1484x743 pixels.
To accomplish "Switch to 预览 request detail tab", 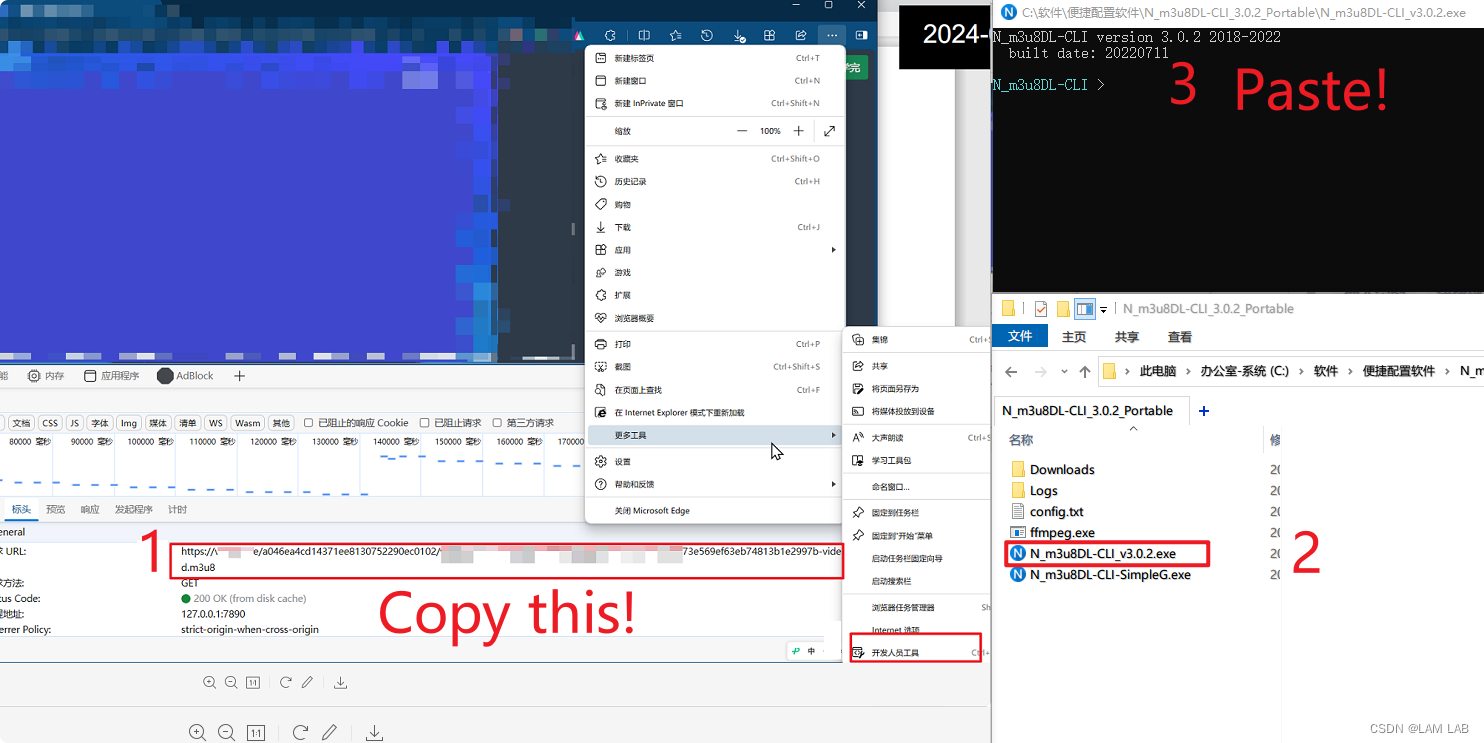I will 56,510.
